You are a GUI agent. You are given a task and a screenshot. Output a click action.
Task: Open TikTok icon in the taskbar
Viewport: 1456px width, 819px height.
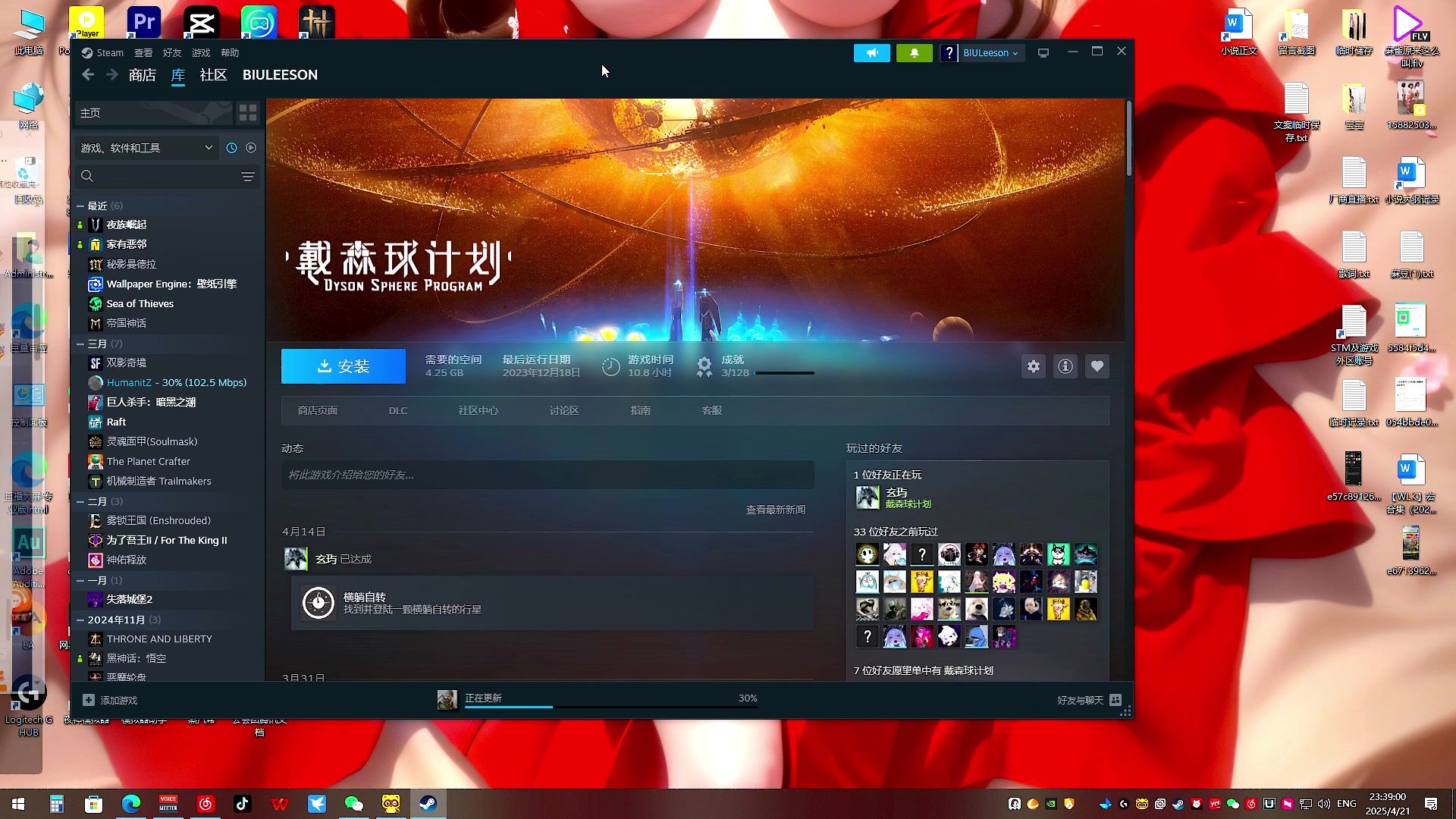pos(243,804)
